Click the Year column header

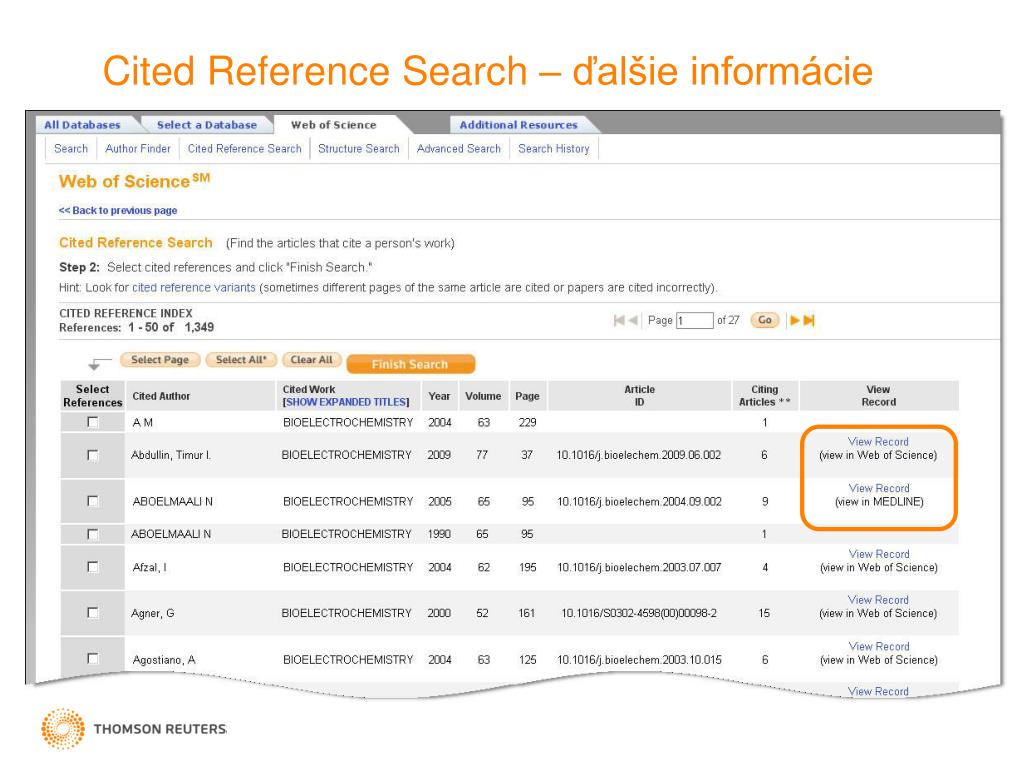440,396
